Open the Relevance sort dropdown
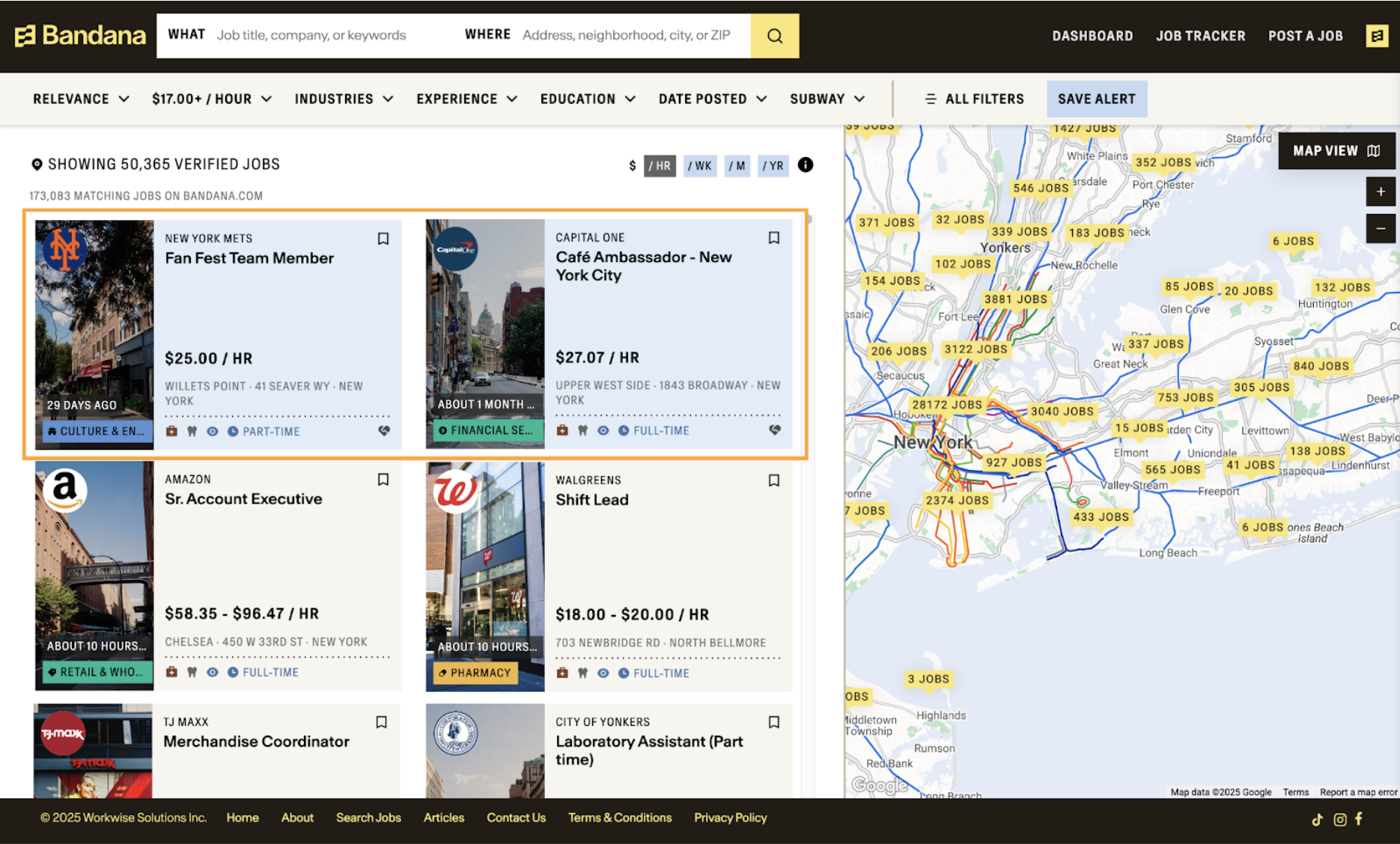 (x=81, y=99)
